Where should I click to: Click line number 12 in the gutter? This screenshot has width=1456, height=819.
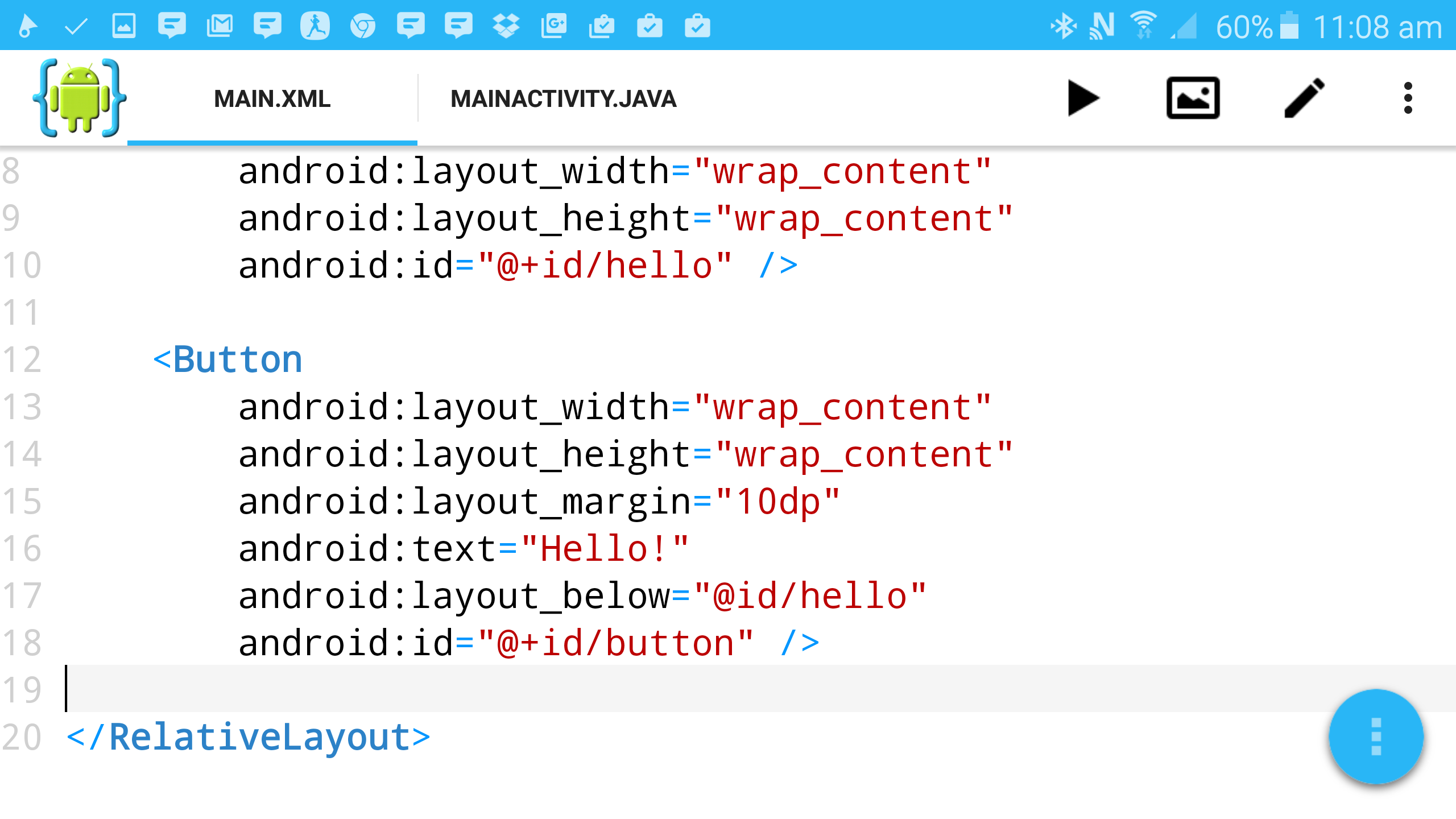click(x=22, y=359)
